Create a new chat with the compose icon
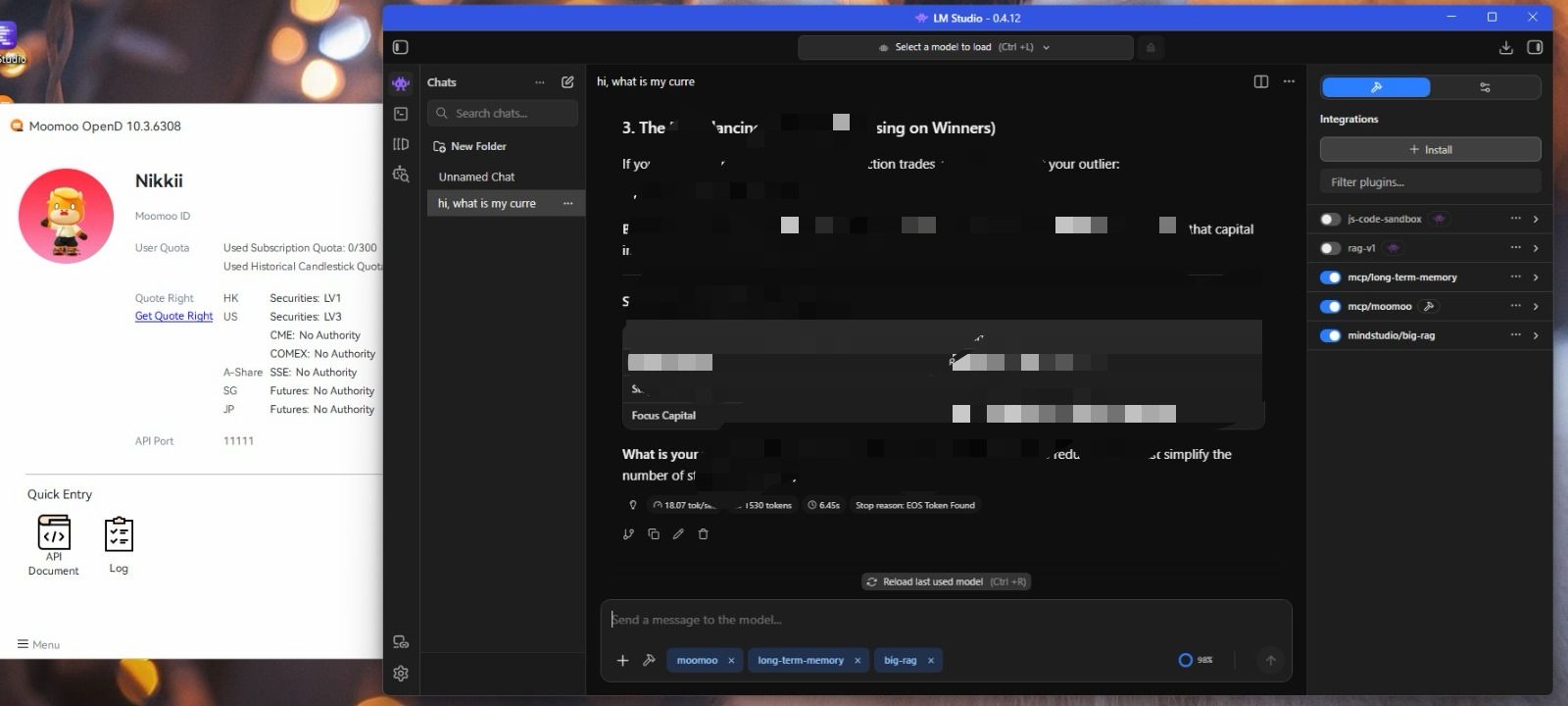Viewport: 1568px width, 706px height. [567, 82]
